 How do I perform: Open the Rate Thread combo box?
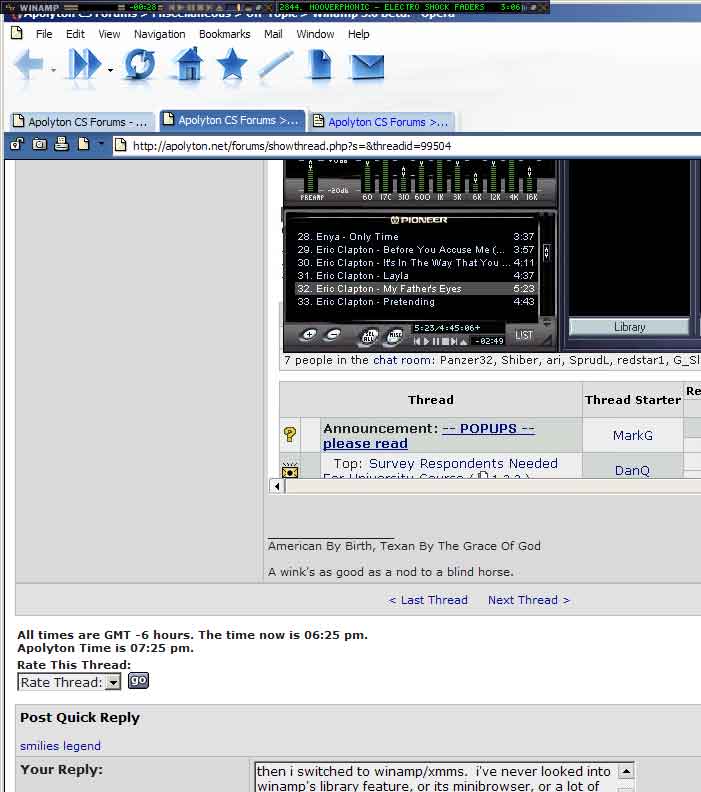[x=69, y=682]
